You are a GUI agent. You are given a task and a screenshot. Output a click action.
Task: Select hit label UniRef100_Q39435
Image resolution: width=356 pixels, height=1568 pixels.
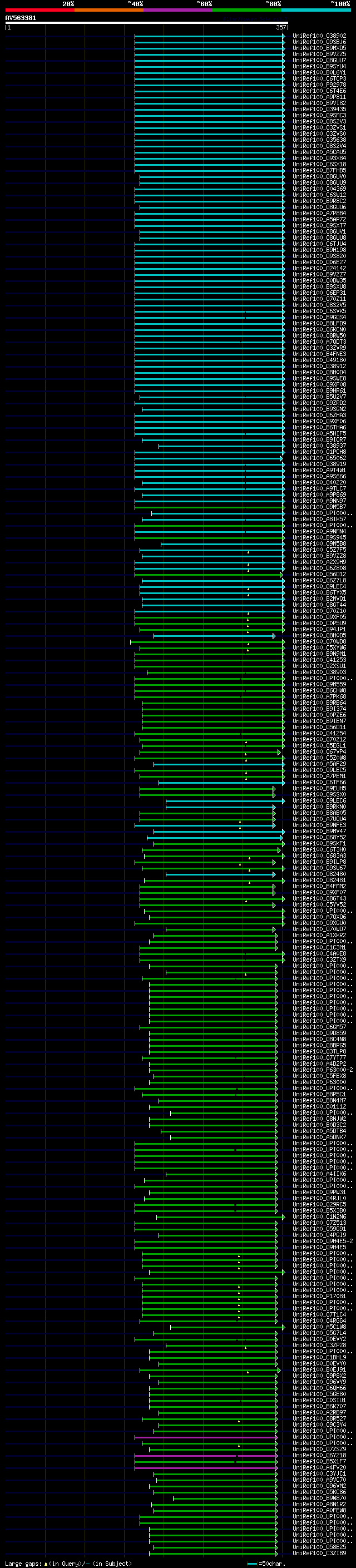pyautogui.click(x=319, y=110)
